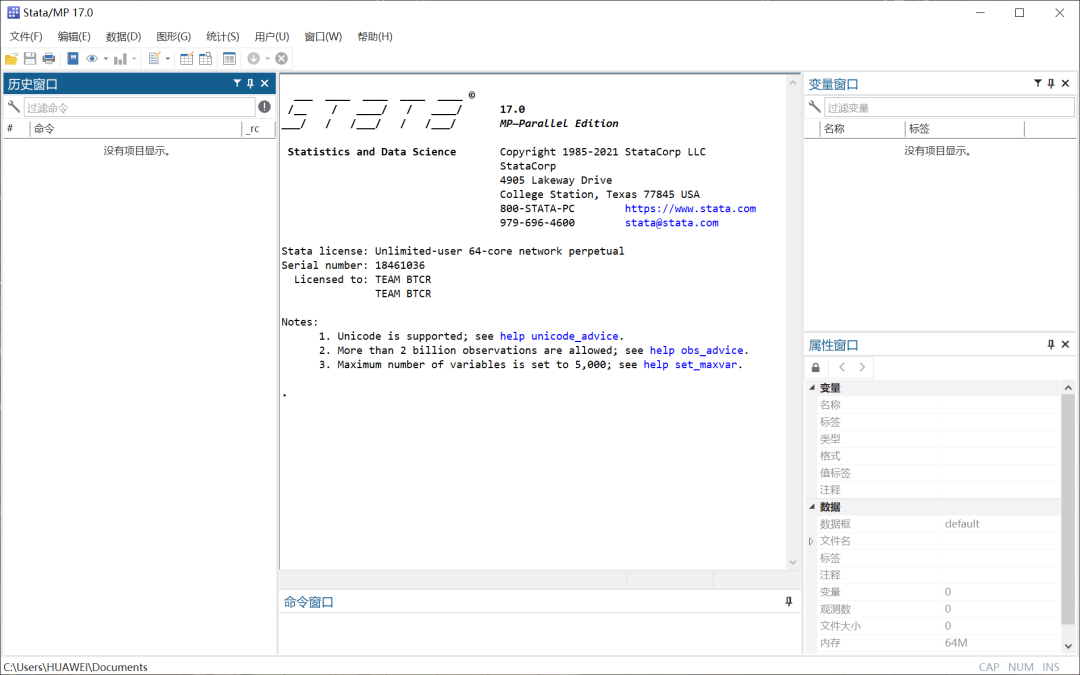The height and width of the screenshot is (675, 1080).
Task: Click the previous variable arrow in 属性窗口
Action: click(x=842, y=367)
